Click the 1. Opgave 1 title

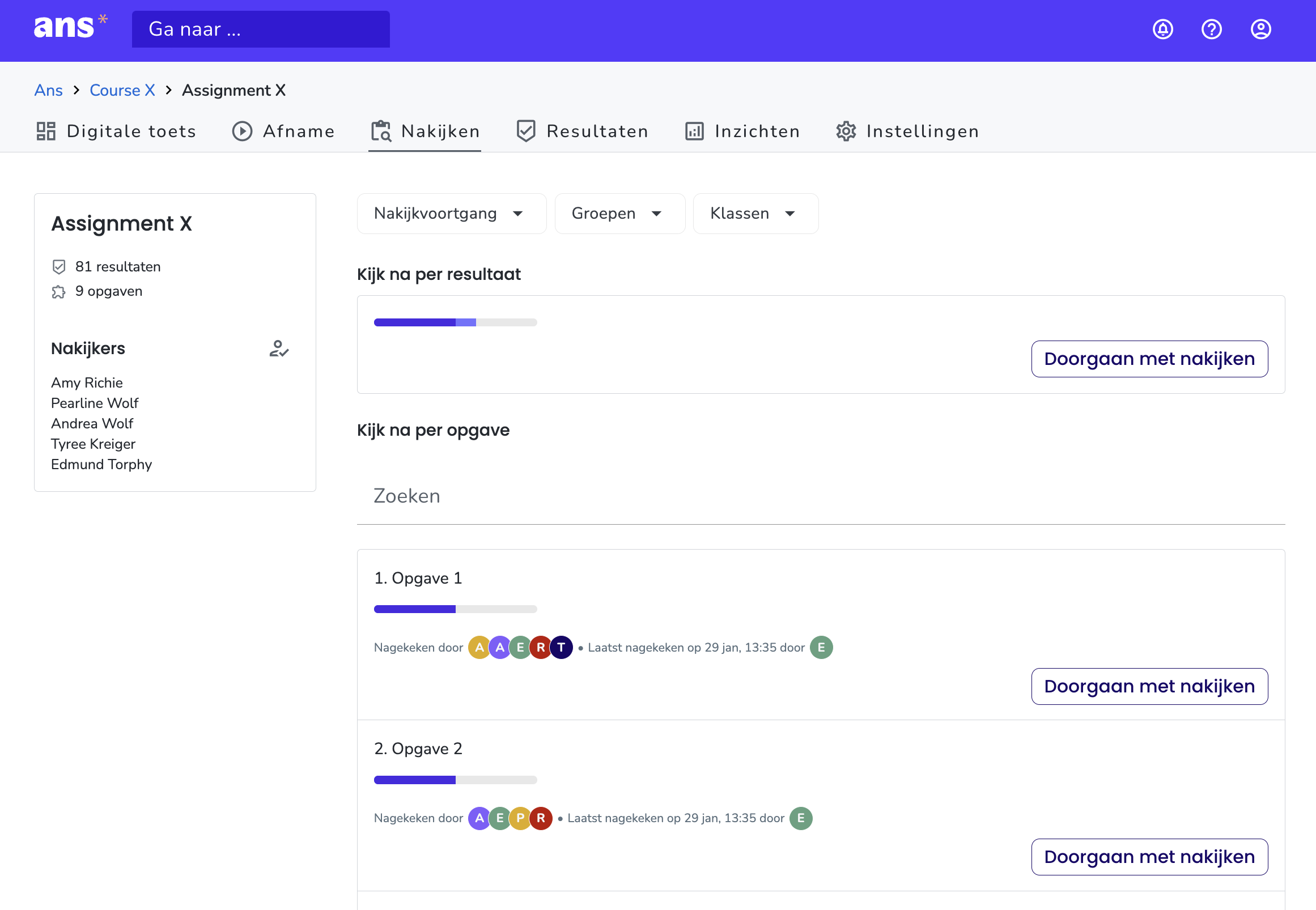[418, 578]
